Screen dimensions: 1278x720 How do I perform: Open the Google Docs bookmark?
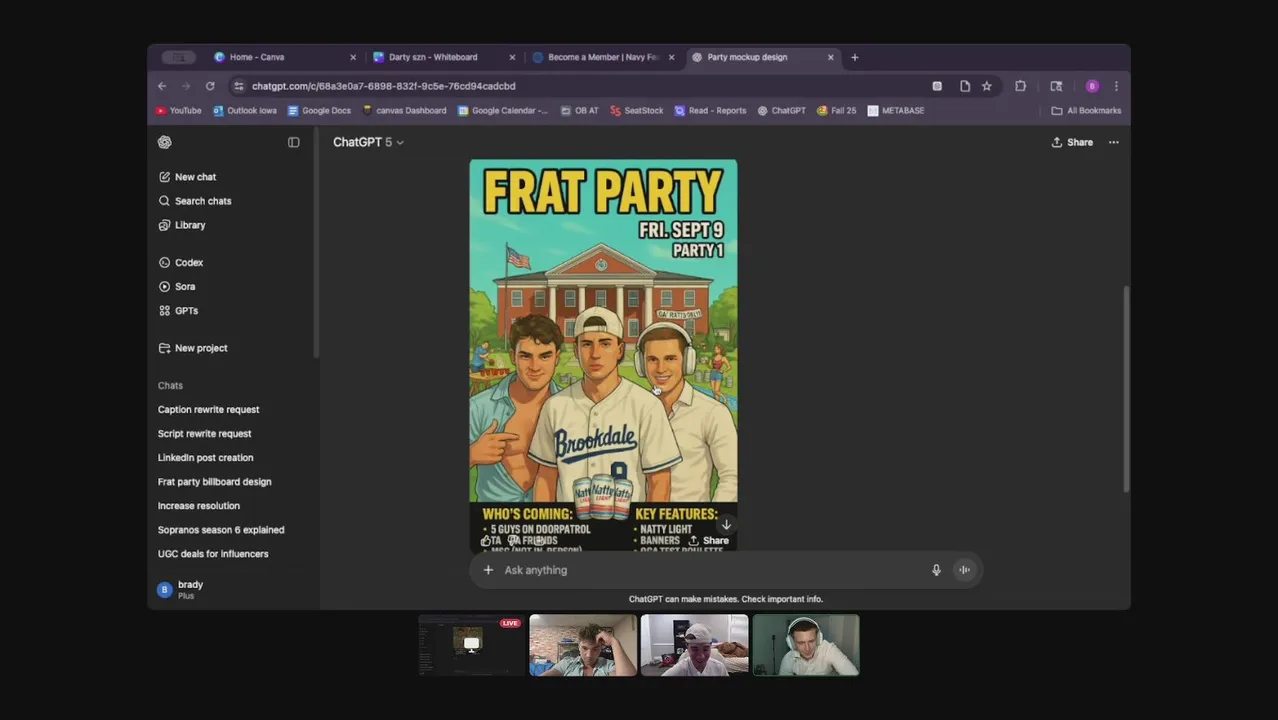pyautogui.click(x=319, y=111)
